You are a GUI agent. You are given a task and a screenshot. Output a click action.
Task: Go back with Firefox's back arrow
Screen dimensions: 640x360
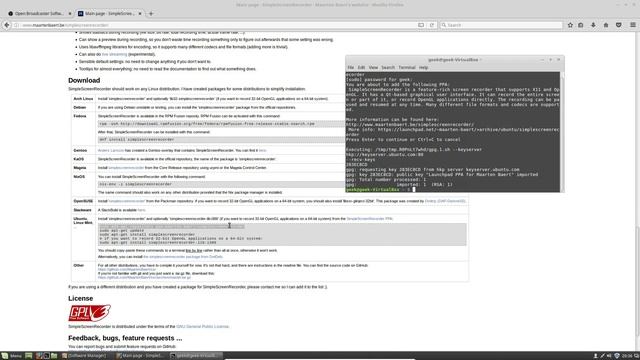pos(7,25)
